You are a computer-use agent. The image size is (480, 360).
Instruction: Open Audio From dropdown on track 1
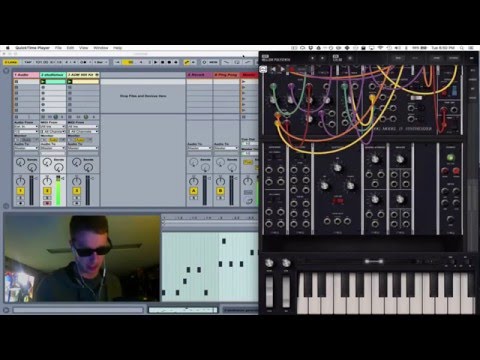26,127
